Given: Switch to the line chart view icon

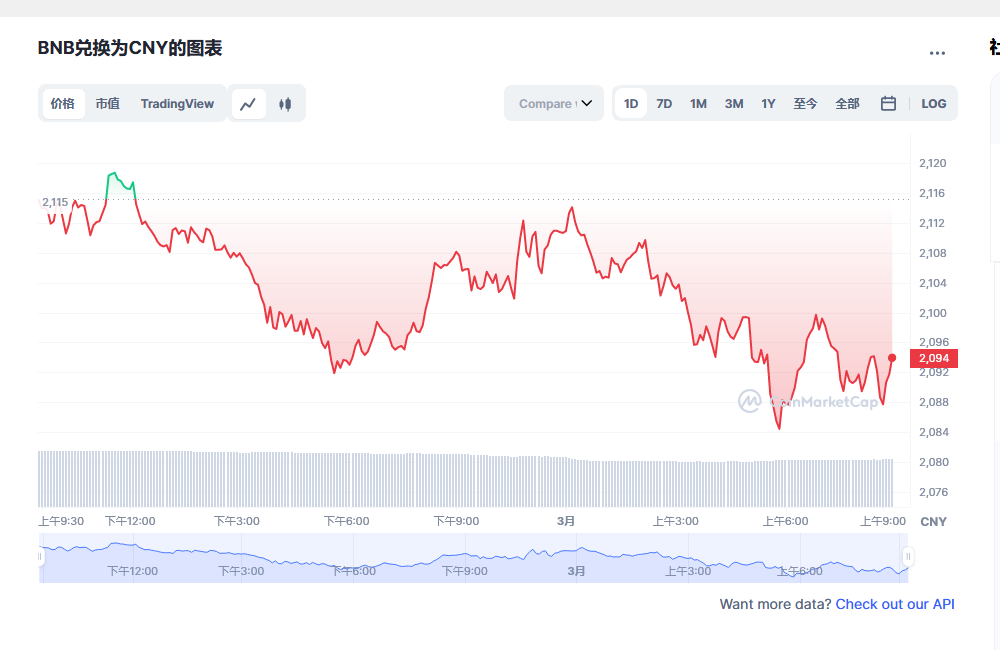Looking at the screenshot, I should (x=249, y=104).
